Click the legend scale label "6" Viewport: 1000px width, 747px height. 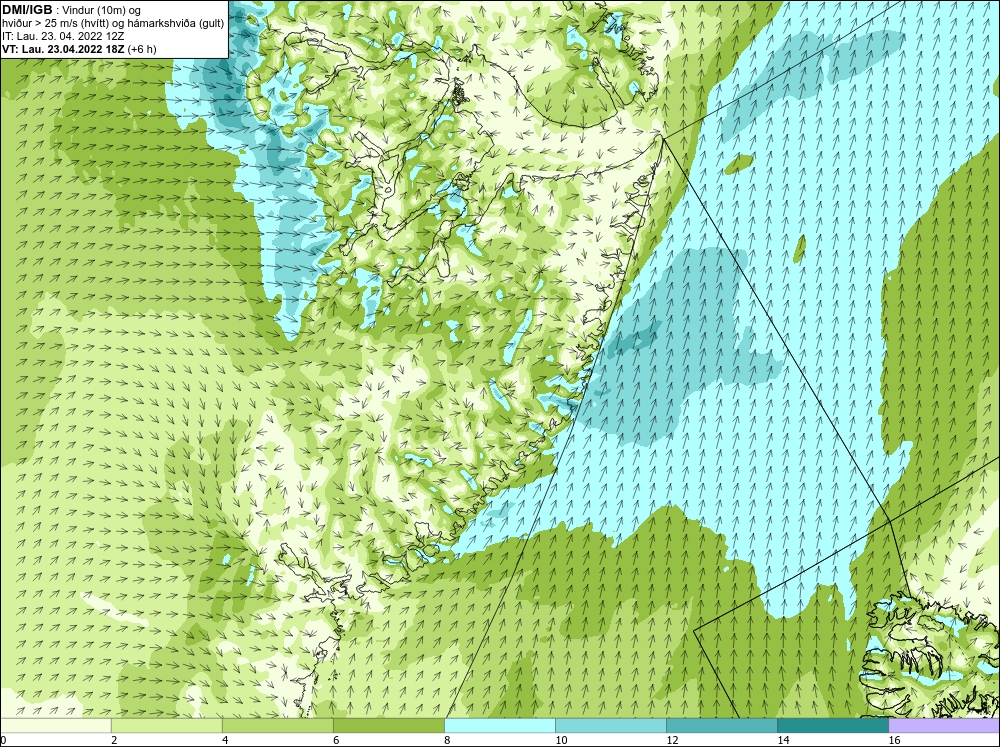click(336, 740)
